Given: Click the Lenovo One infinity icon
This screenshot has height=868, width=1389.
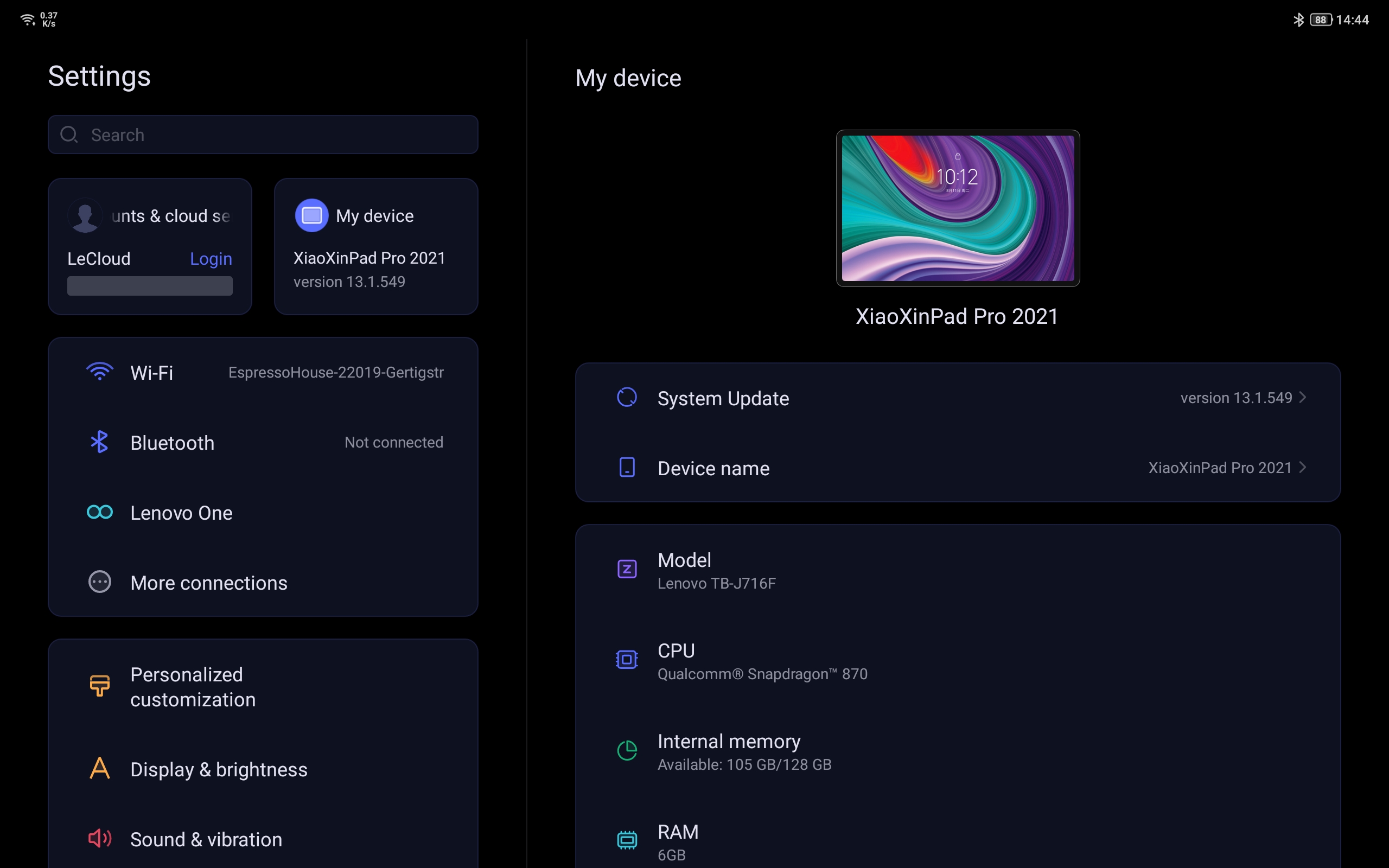Looking at the screenshot, I should click(x=99, y=512).
